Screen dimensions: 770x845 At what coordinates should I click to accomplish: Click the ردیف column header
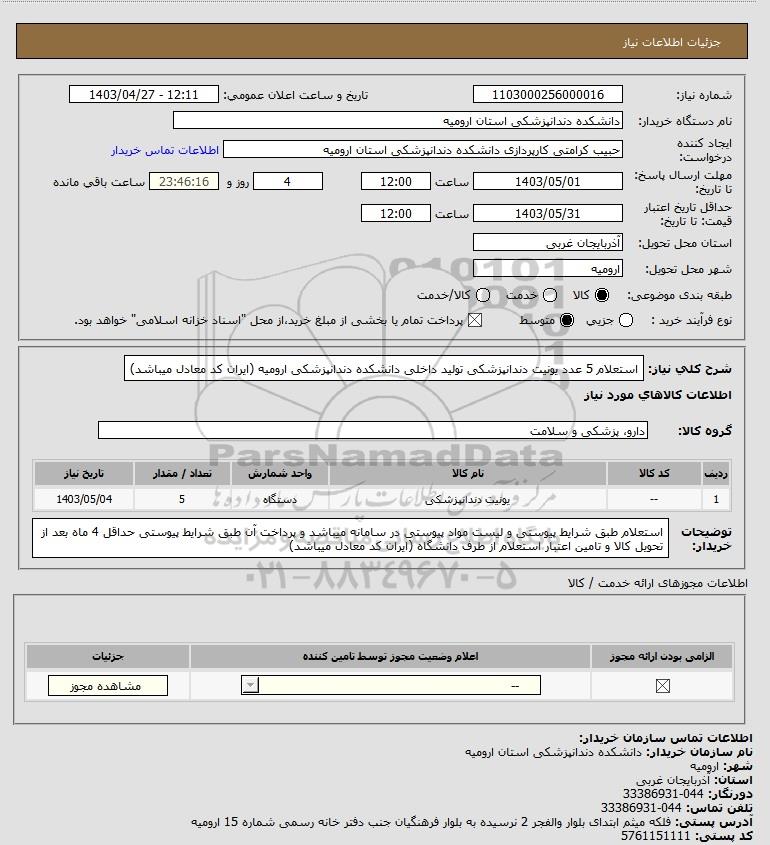coord(716,473)
